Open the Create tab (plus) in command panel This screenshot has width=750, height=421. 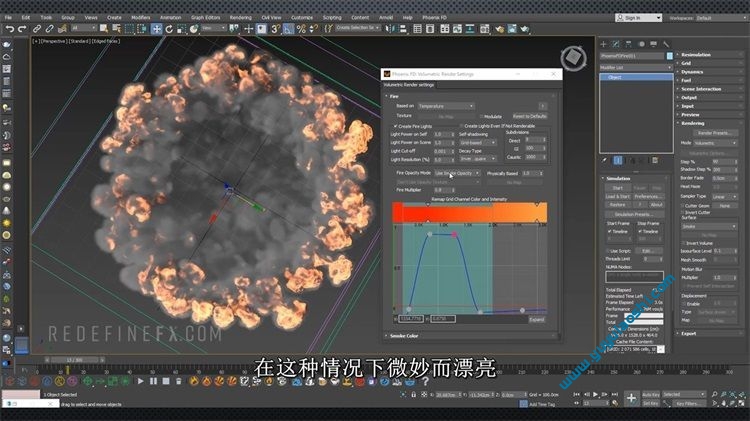pyautogui.click(x=603, y=44)
